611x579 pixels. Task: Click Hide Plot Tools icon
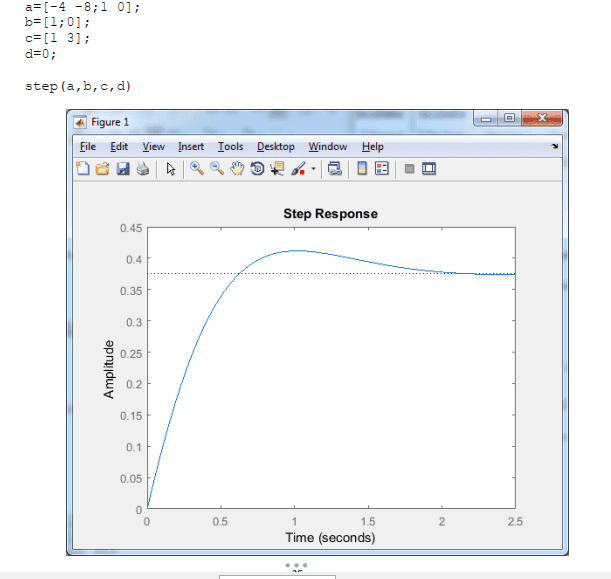(x=409, y=169)
